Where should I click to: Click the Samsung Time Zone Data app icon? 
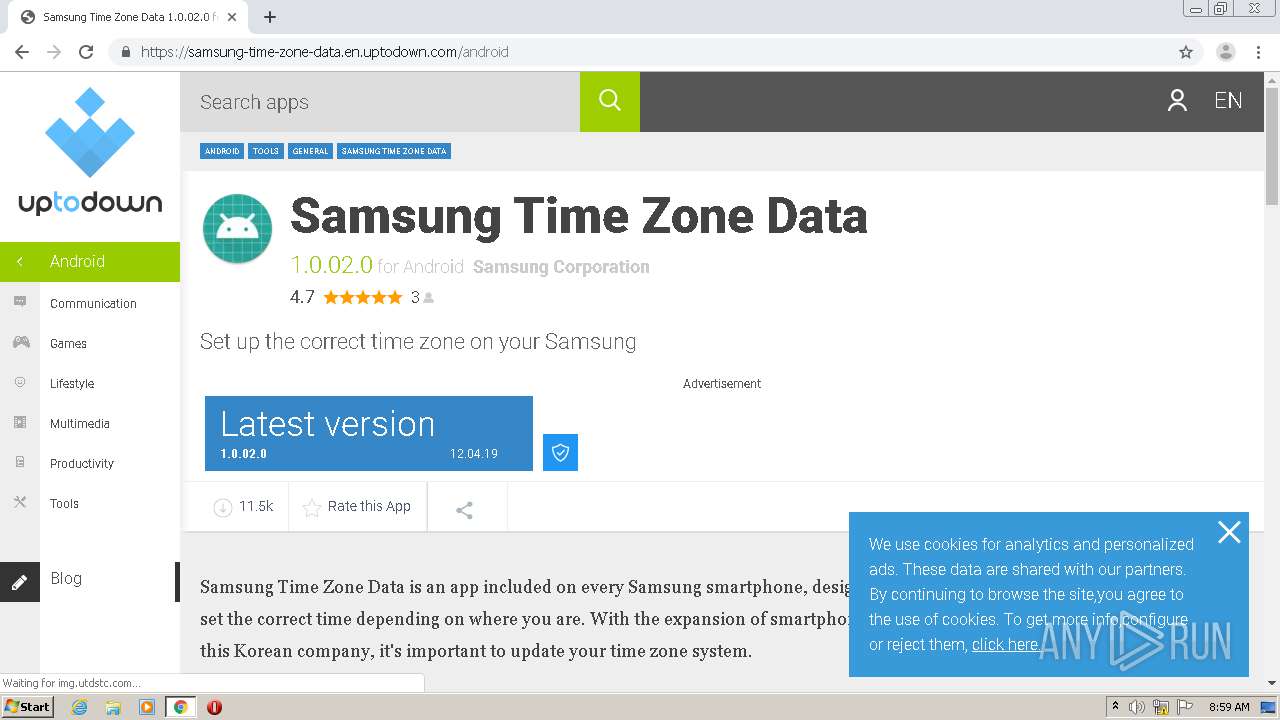[237, 229]
